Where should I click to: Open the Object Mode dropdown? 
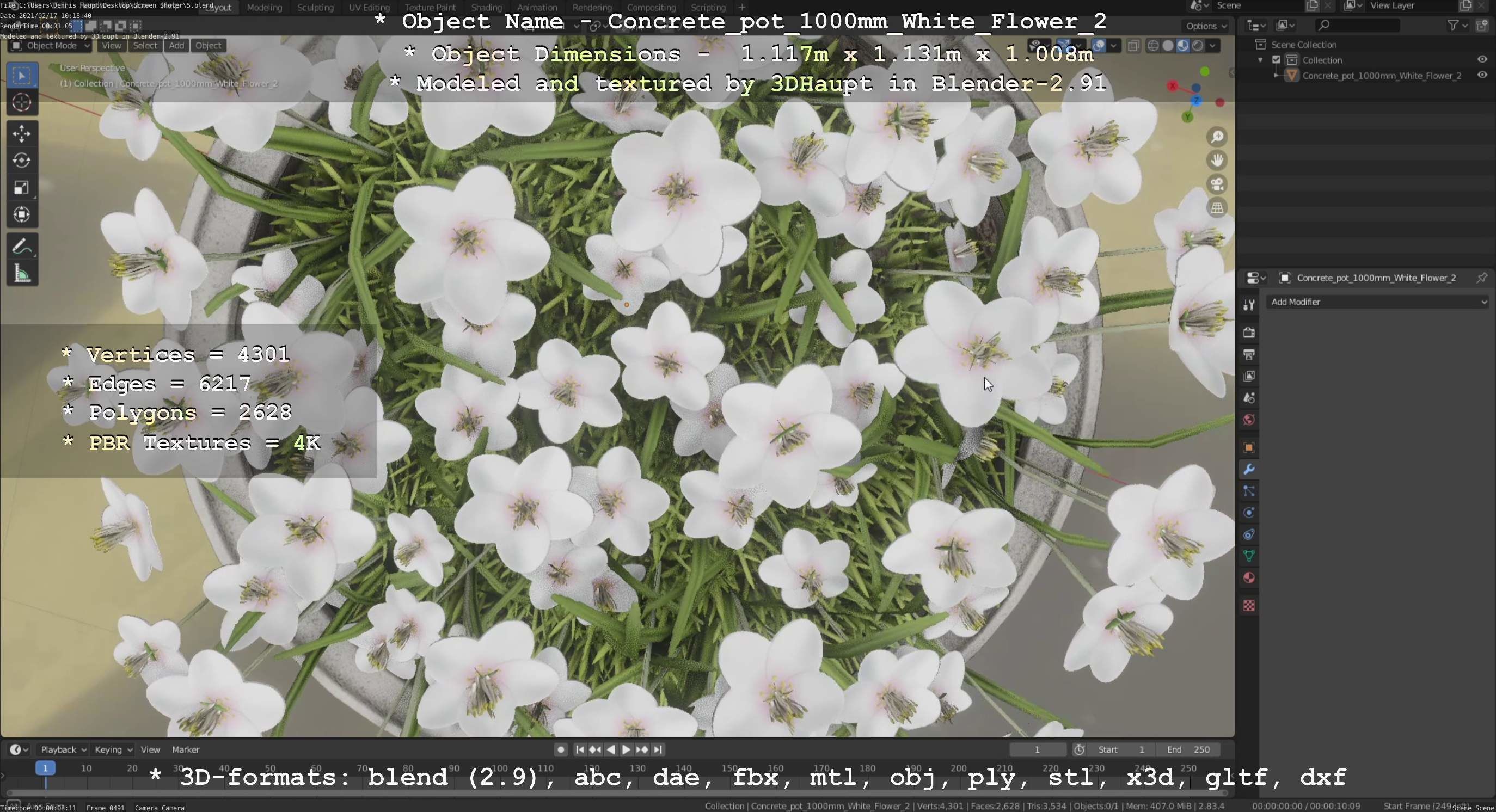coord(51,46)
